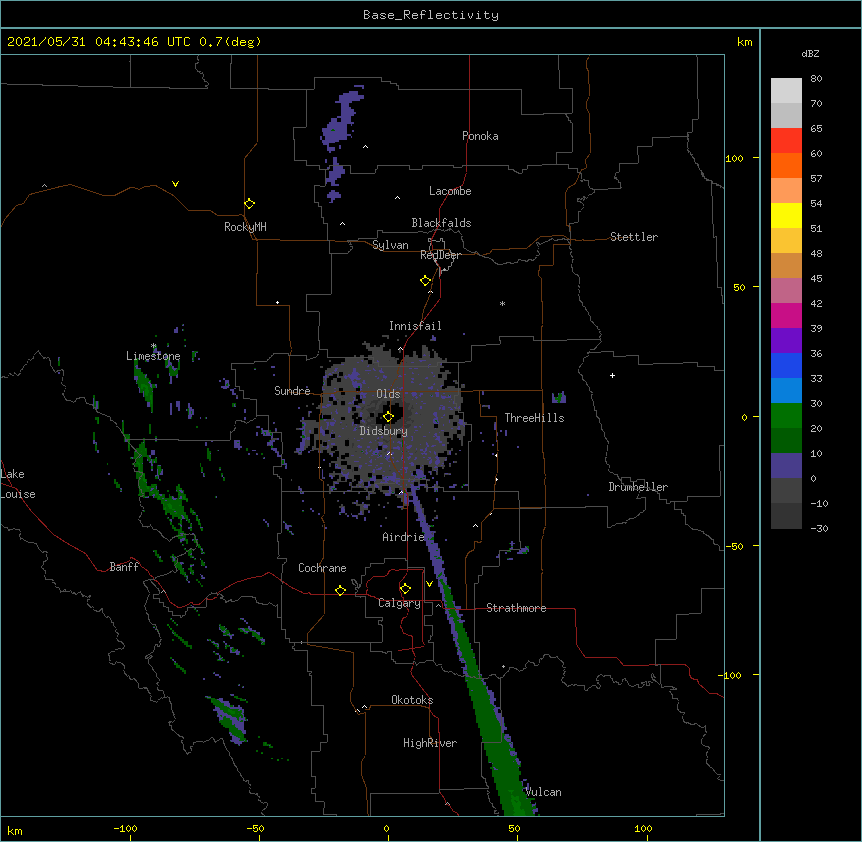Pick the blue 36 dBZ legend swatch
This screenshot has height=842, width=862.
[x=786, y=365]
